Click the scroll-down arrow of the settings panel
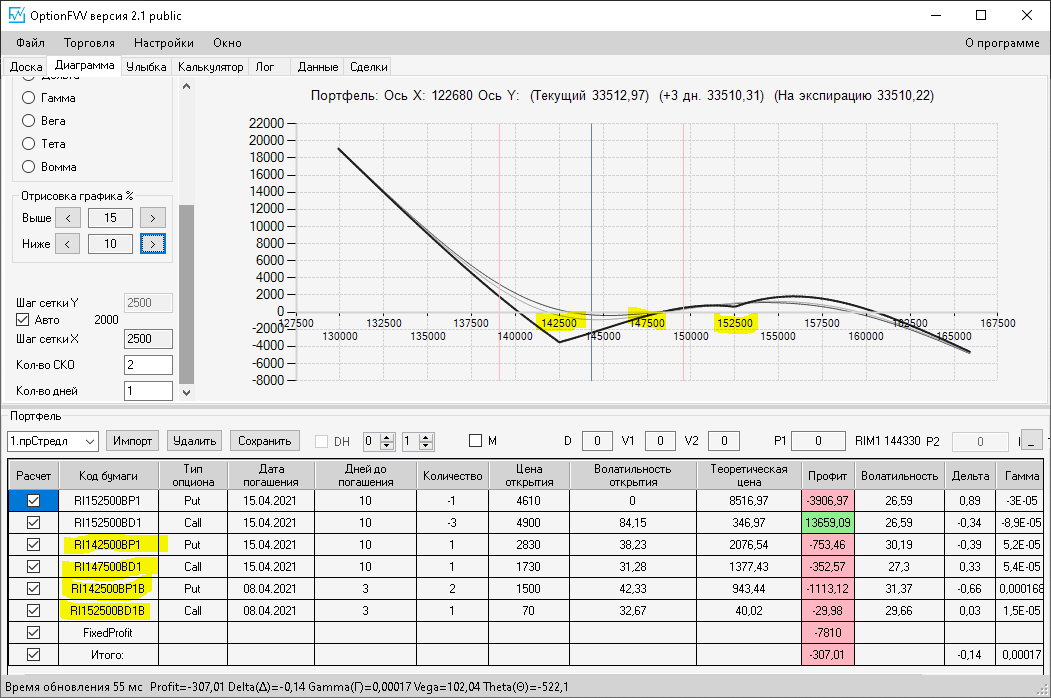 pos(186,393)
